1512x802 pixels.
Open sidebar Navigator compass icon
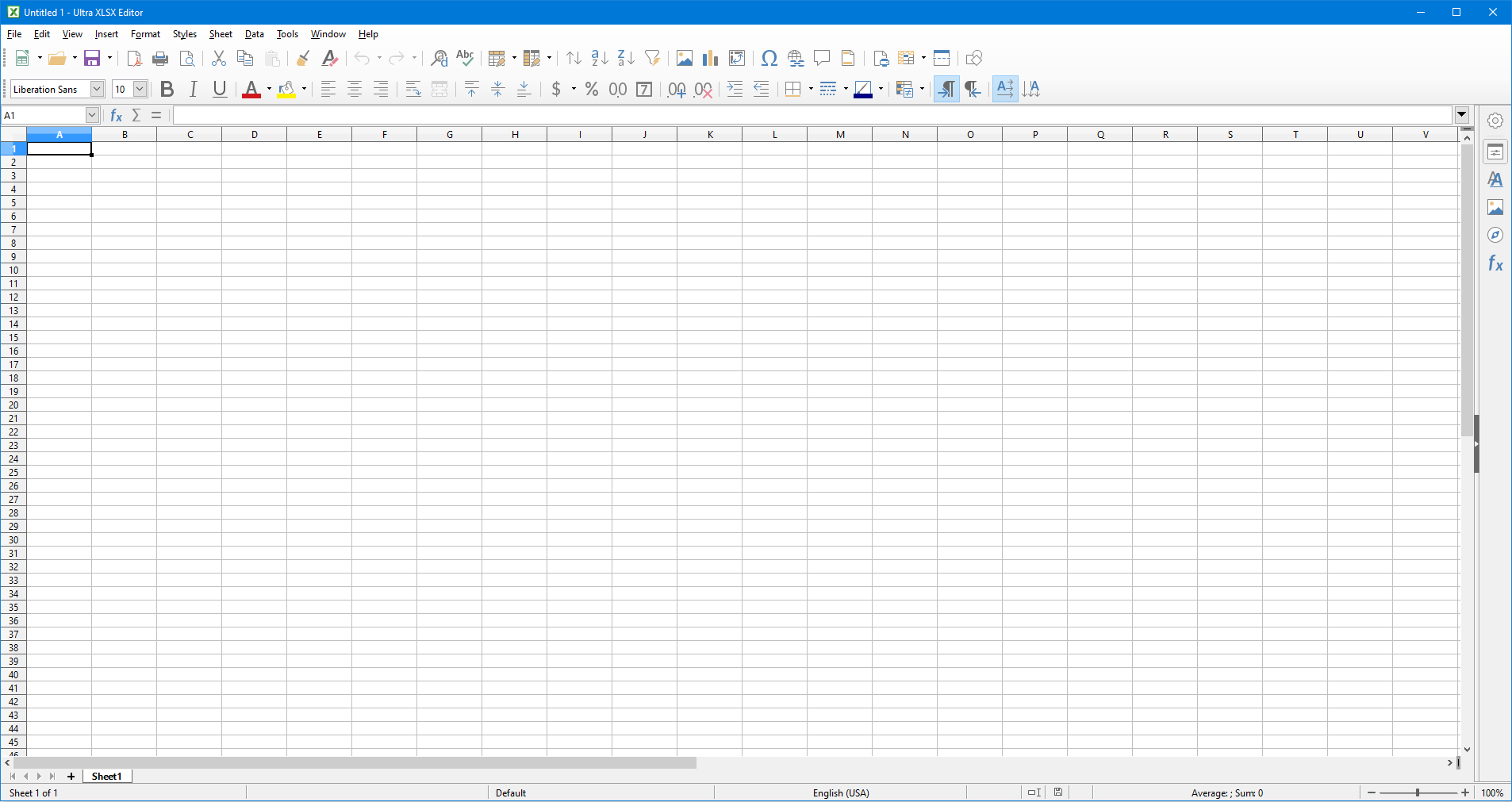click(1495, 235)
